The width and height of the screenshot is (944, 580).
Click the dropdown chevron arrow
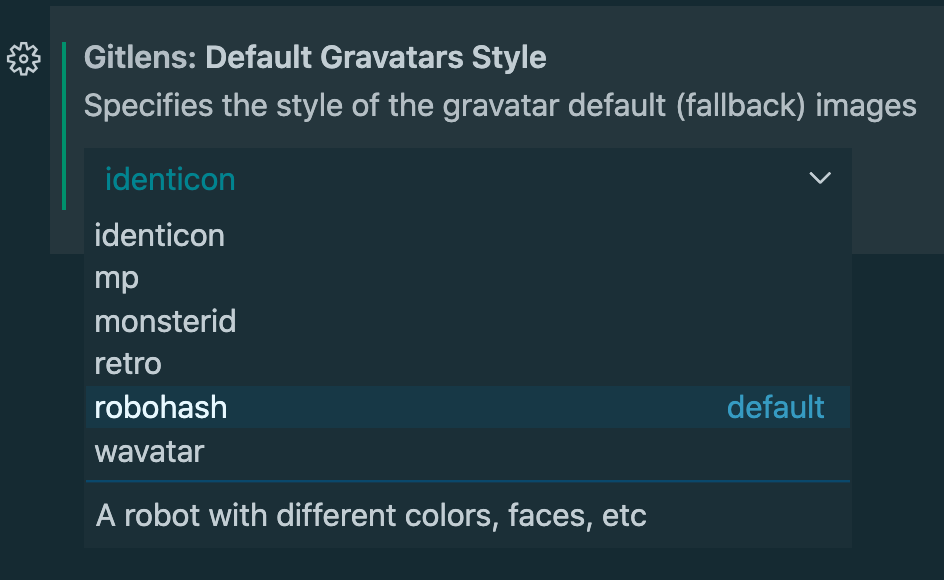click(x=820, y=178)
